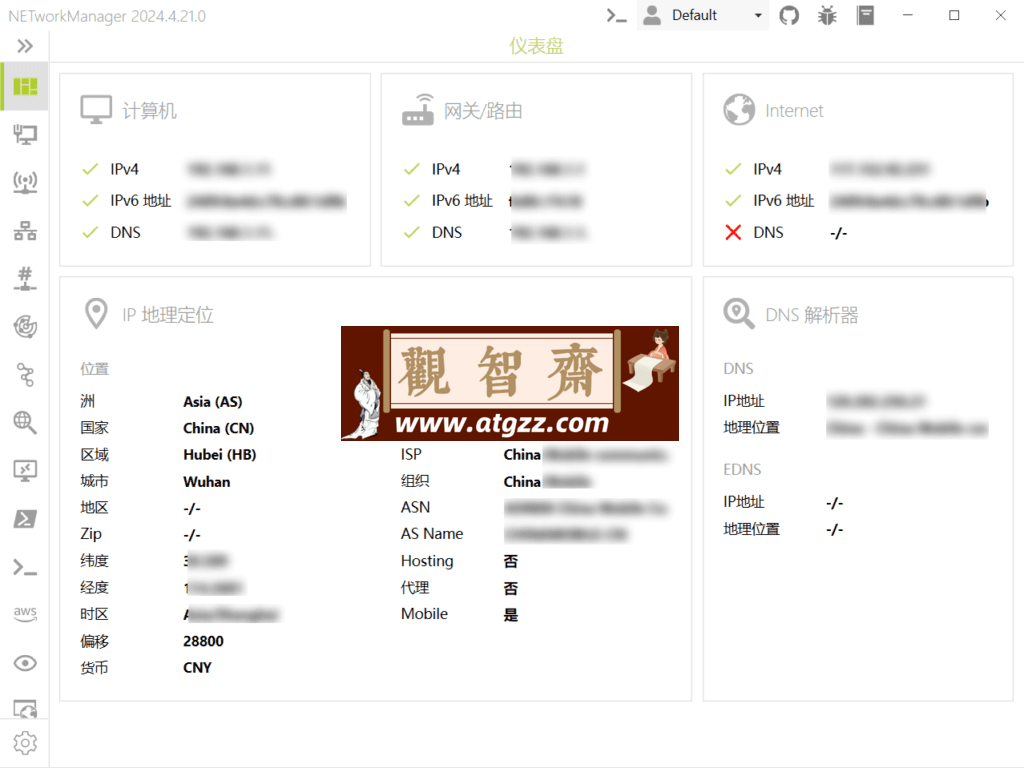Select offset value 28800
1024x768 pixels.
(x=203, y=641)
